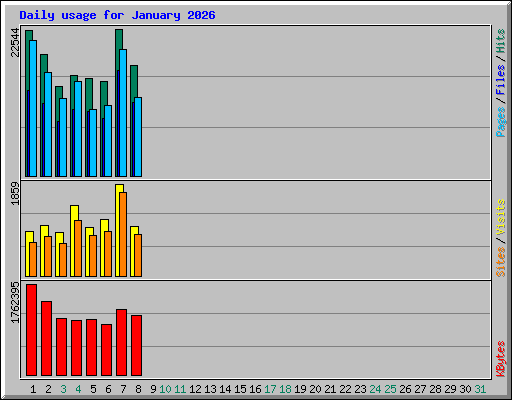
Task: Click the day 7 red KBytes bar
Action: (121, 342)
